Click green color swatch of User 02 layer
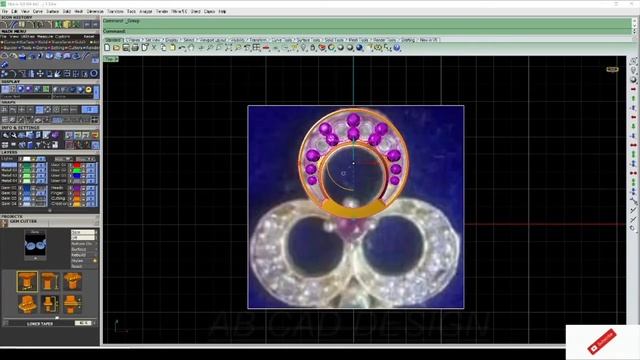640x360 pixels. 76,171
